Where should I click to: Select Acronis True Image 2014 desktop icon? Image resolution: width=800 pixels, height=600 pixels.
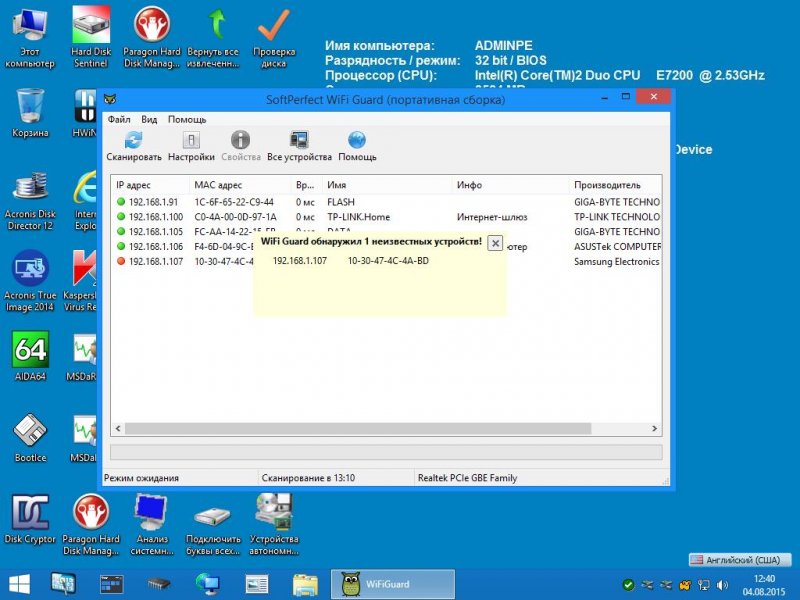(30, 281)
